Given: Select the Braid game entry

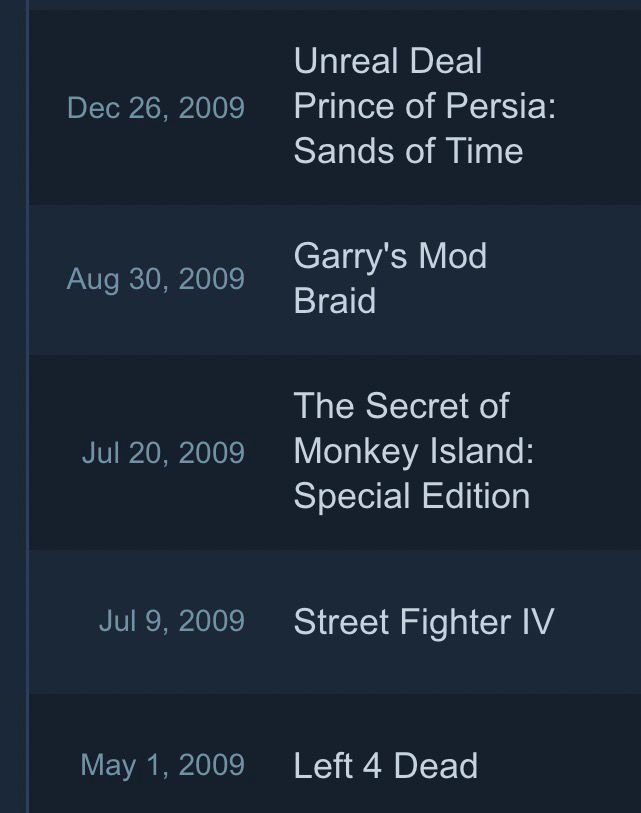Looking at the screenshot, I should (x=335, y=301).
